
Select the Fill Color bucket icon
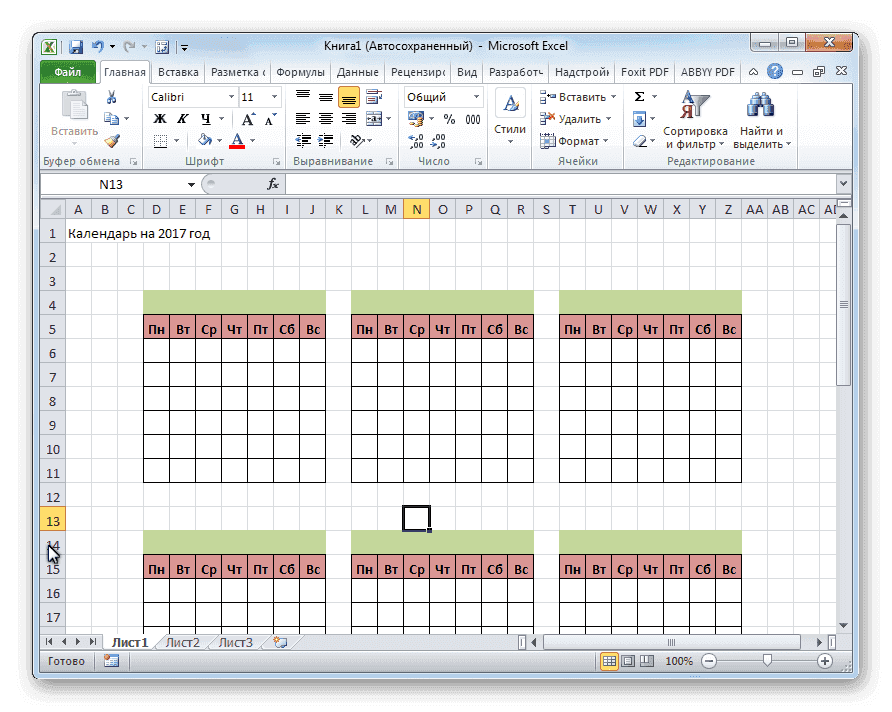205,140
